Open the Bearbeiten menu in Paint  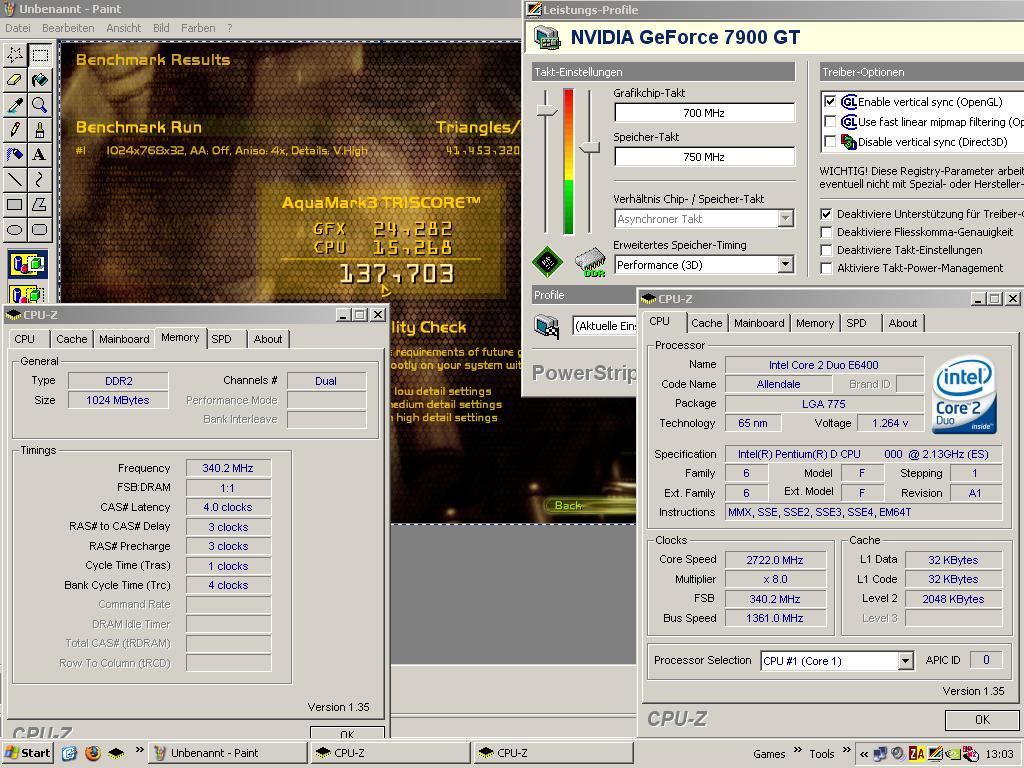click(68, 28)
